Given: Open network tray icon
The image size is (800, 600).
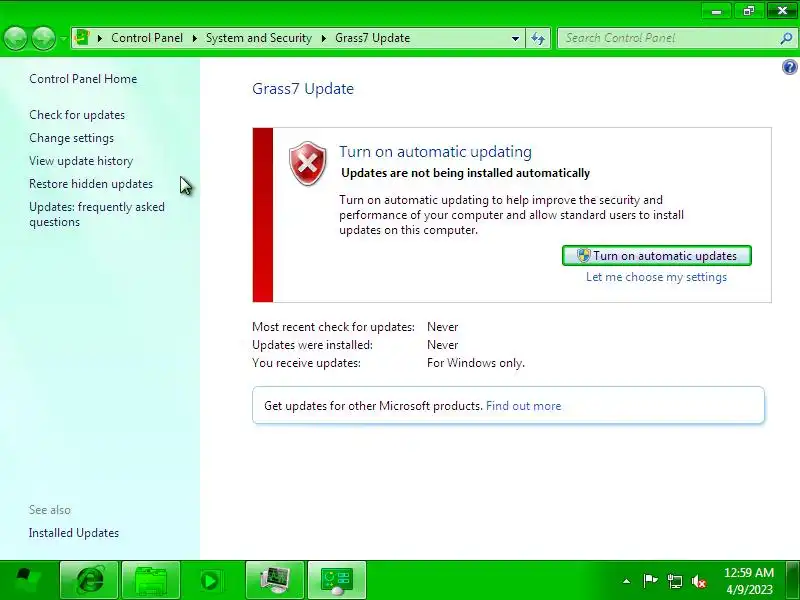Looking at the screenshot, I should 674,581.
